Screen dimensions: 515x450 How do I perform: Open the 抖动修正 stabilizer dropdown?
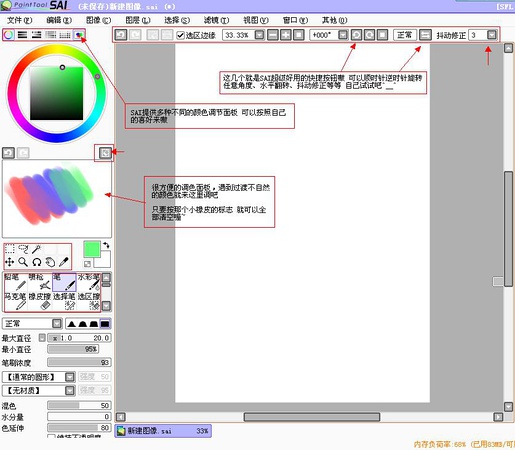point(492,35)
